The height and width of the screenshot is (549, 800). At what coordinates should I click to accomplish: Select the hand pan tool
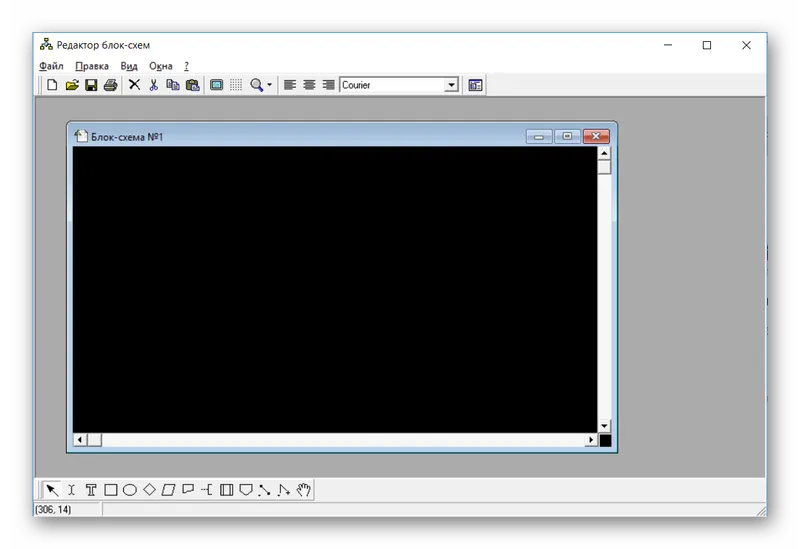click(304, 490)
